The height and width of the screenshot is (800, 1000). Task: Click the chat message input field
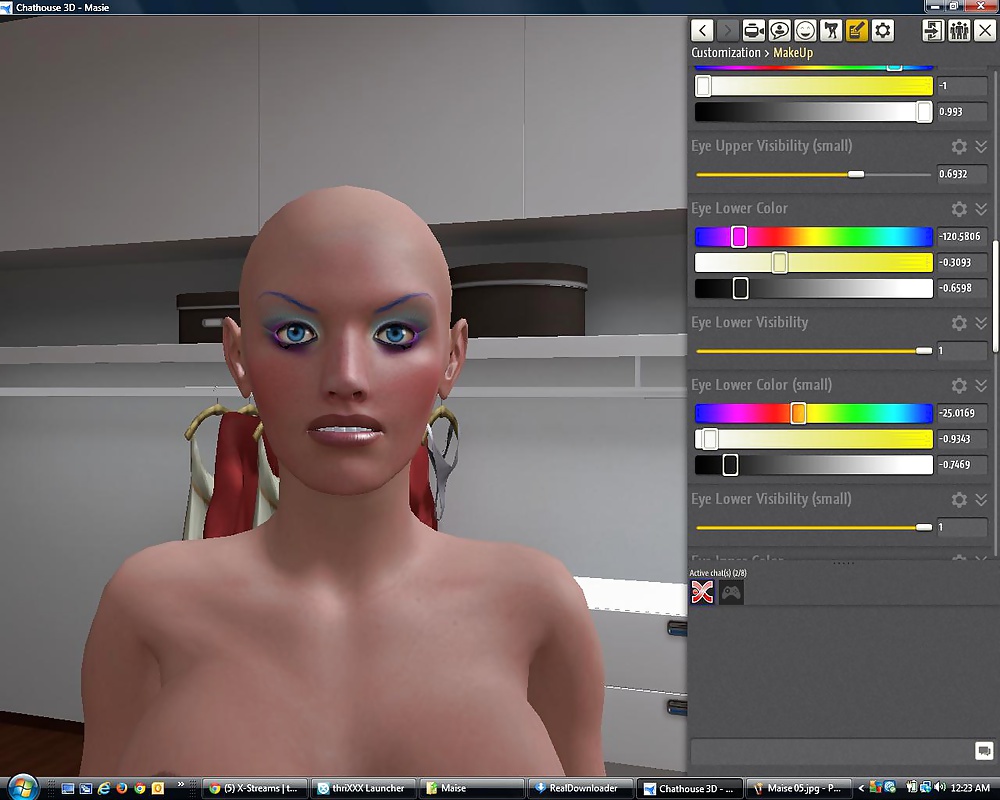click(x=830, y=751)
